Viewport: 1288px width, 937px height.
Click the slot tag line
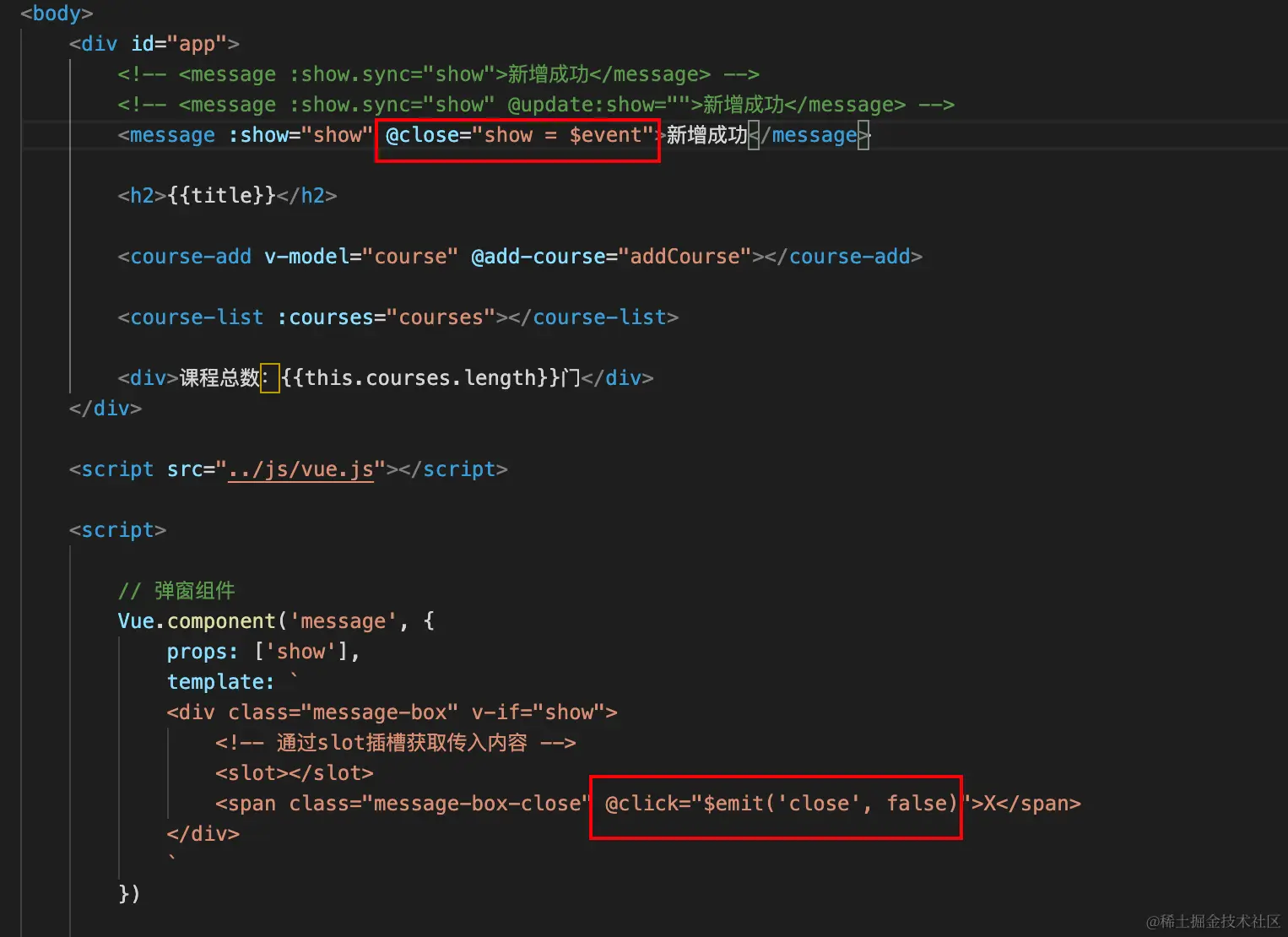(x=295, y=773)
